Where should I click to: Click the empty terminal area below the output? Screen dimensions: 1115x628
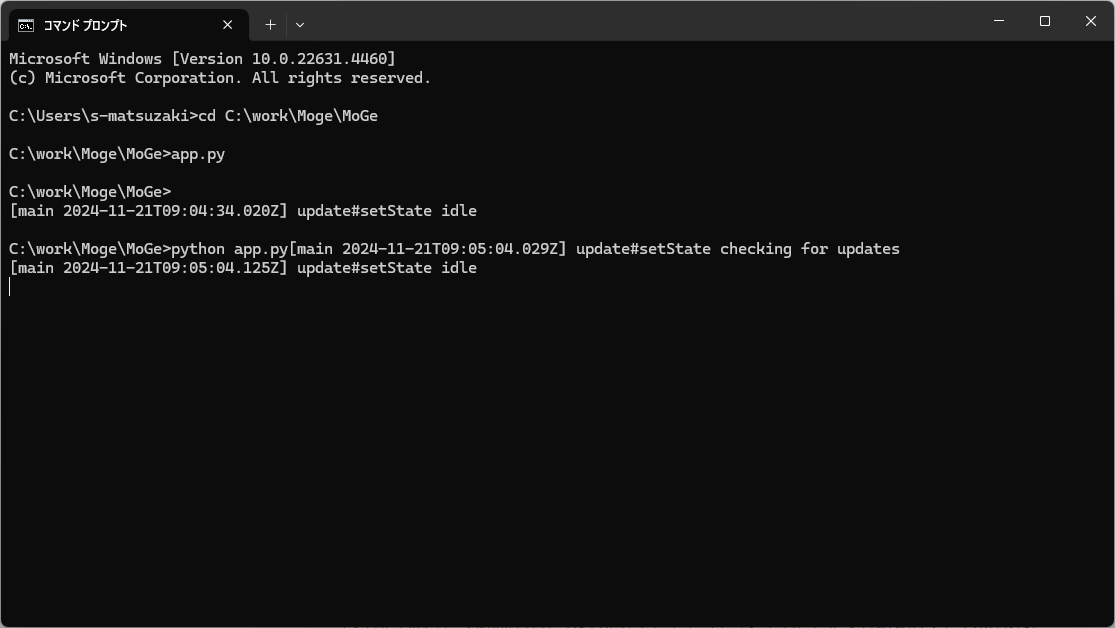557,450
